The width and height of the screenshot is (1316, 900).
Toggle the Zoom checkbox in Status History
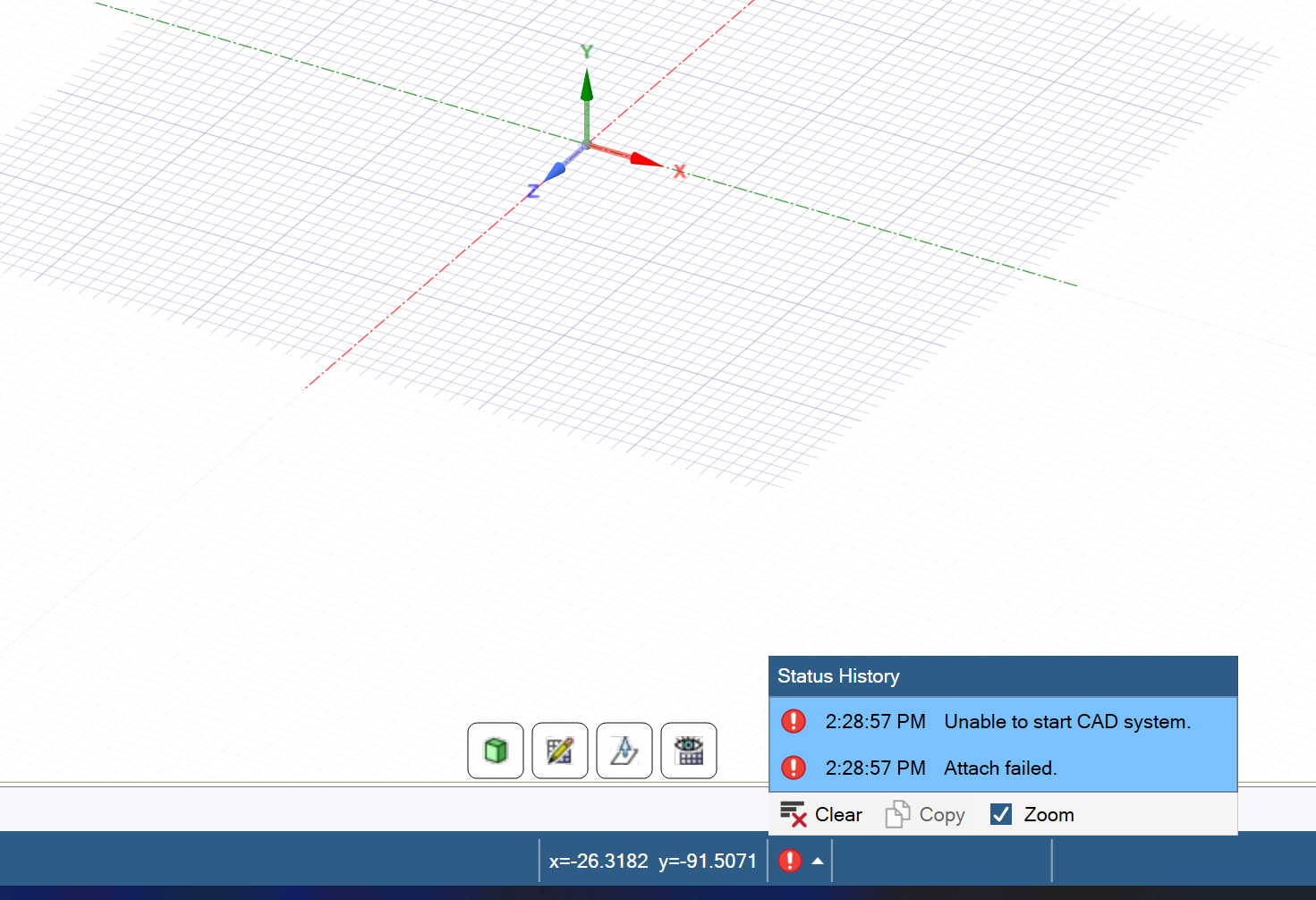point(1001,814)
